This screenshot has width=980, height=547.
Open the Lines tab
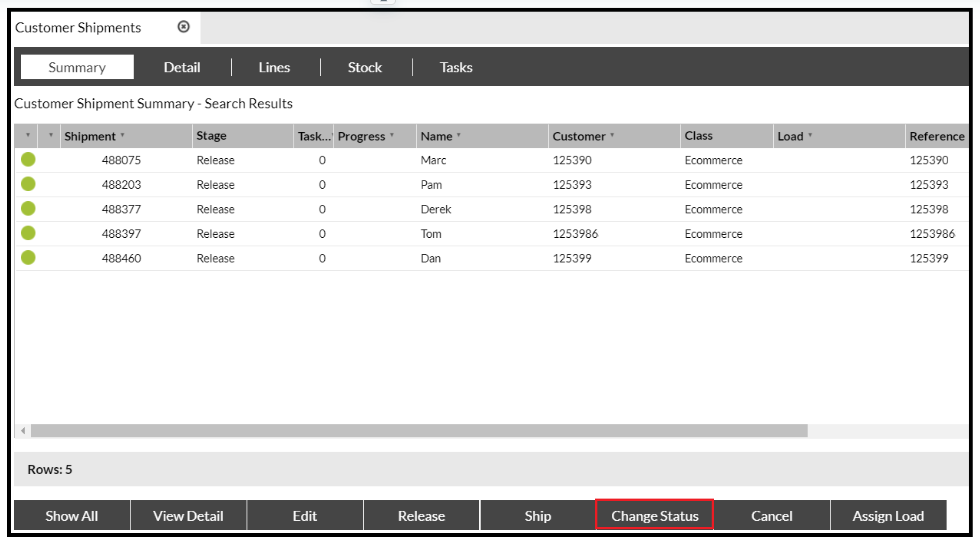[x=274, y=67]
